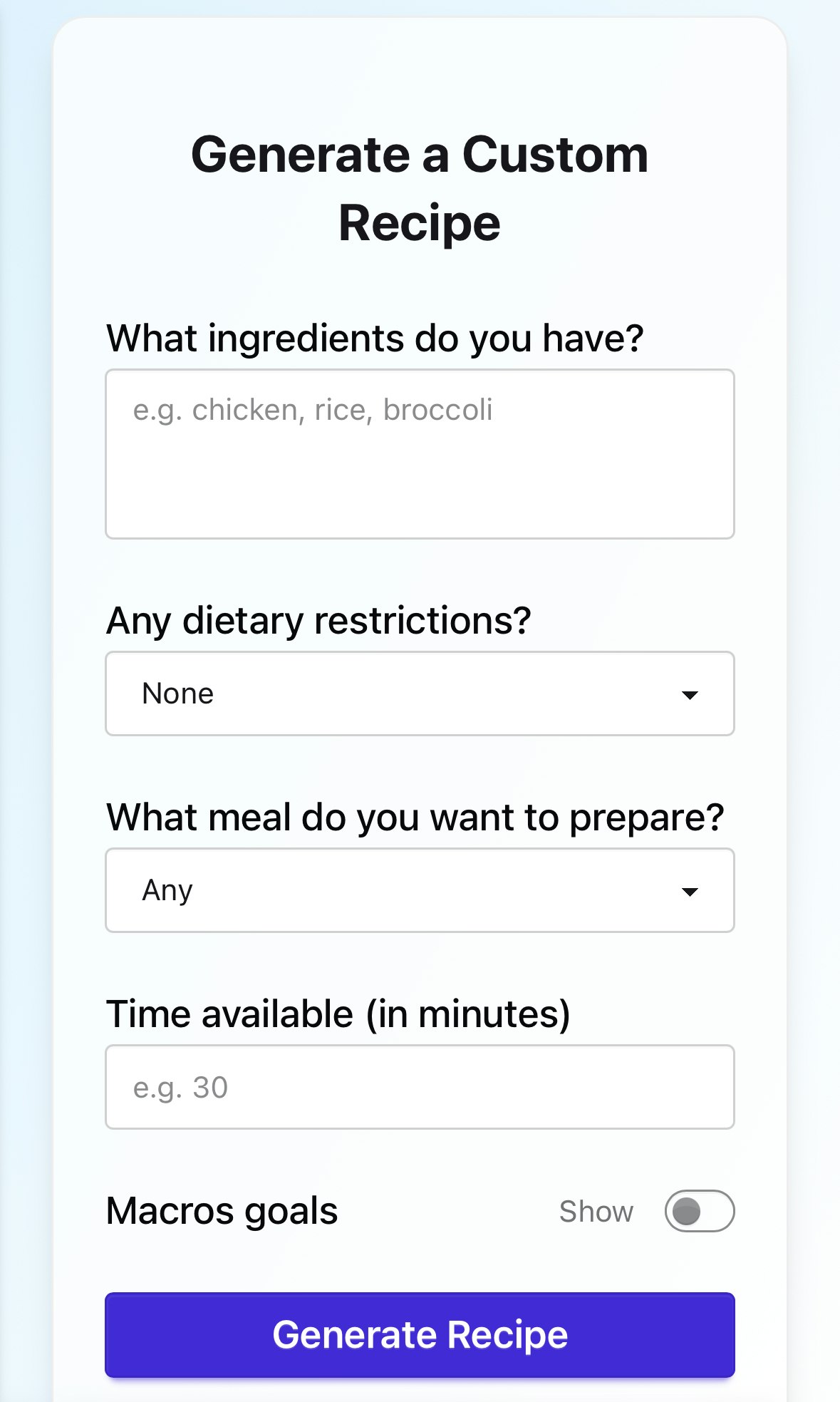Click the "What meal do you want to prepare?" label
This screenshot has width=840, height=1402.
point(415,818)
